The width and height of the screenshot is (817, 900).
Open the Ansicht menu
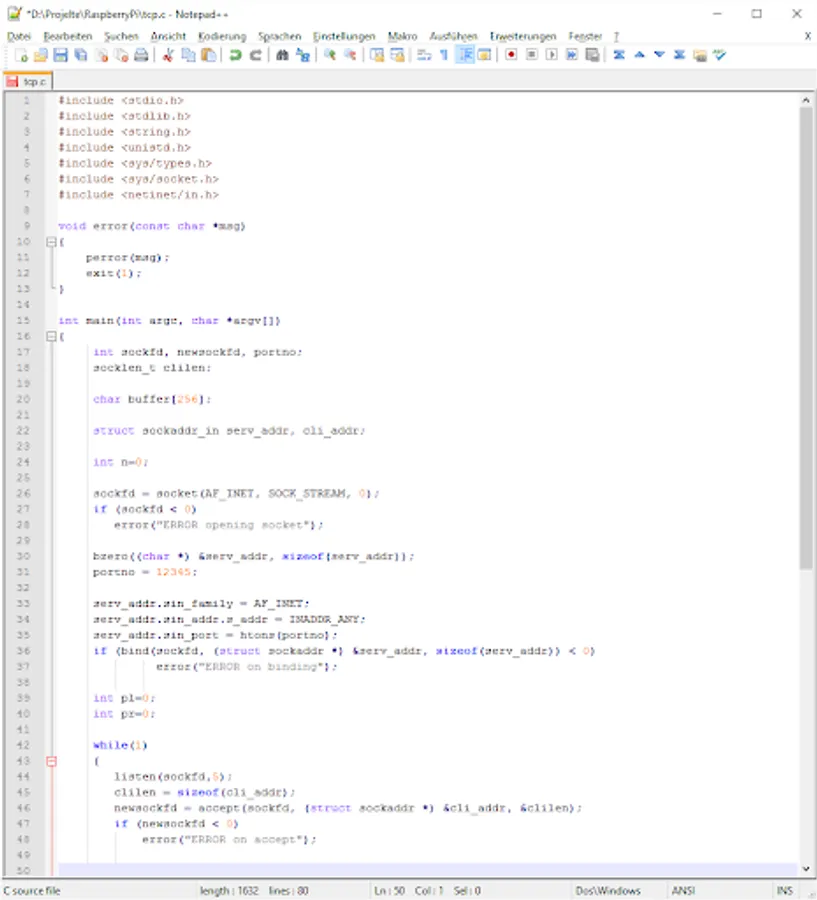point(168,36)
